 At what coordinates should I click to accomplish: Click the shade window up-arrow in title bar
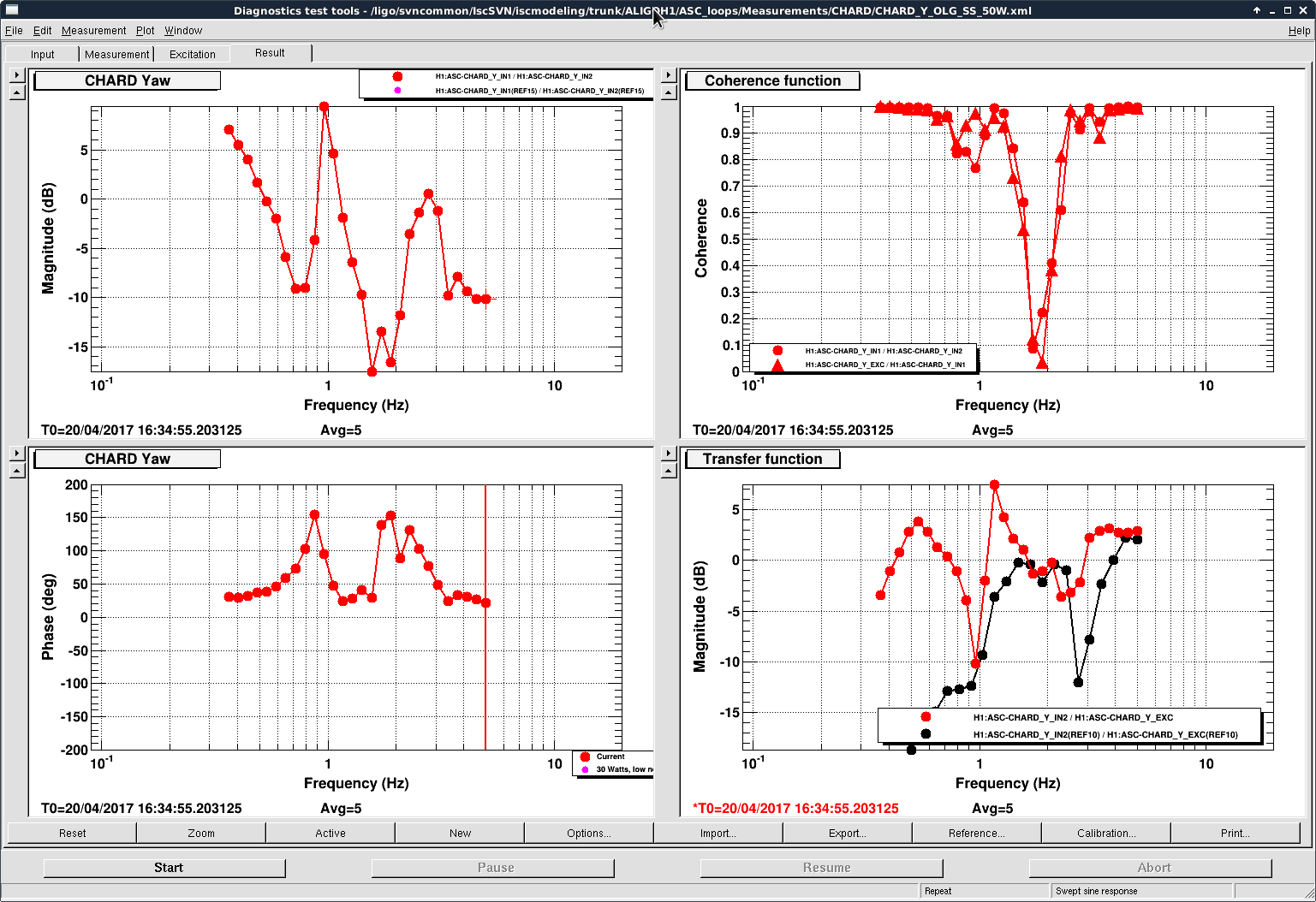[x=1257, y=10]
